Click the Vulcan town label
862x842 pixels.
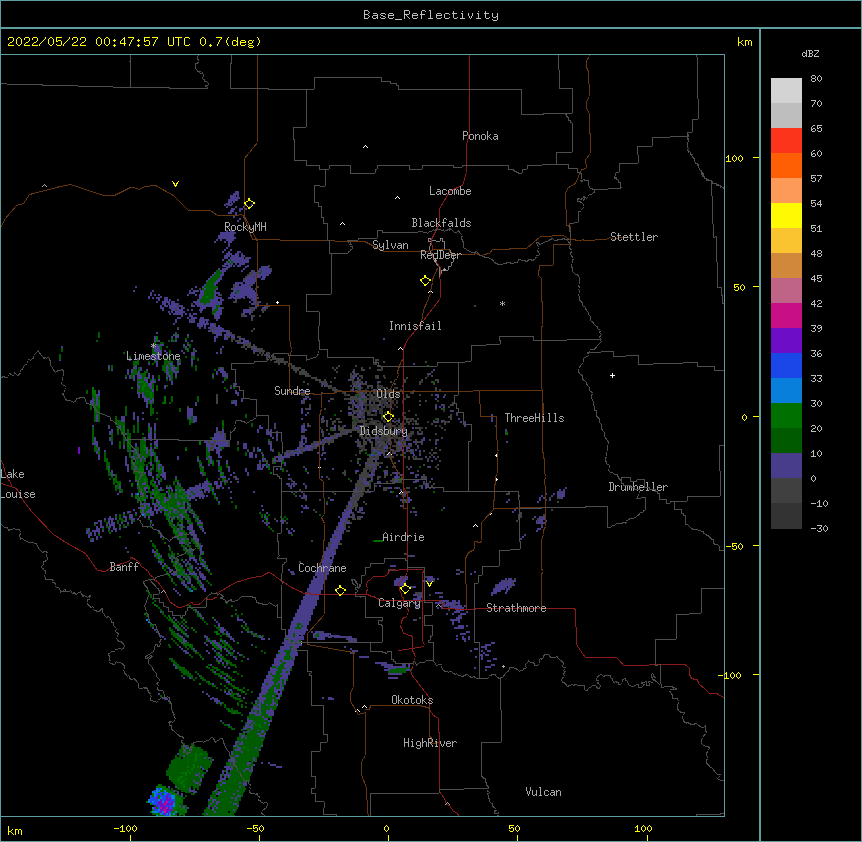(543, 792)
